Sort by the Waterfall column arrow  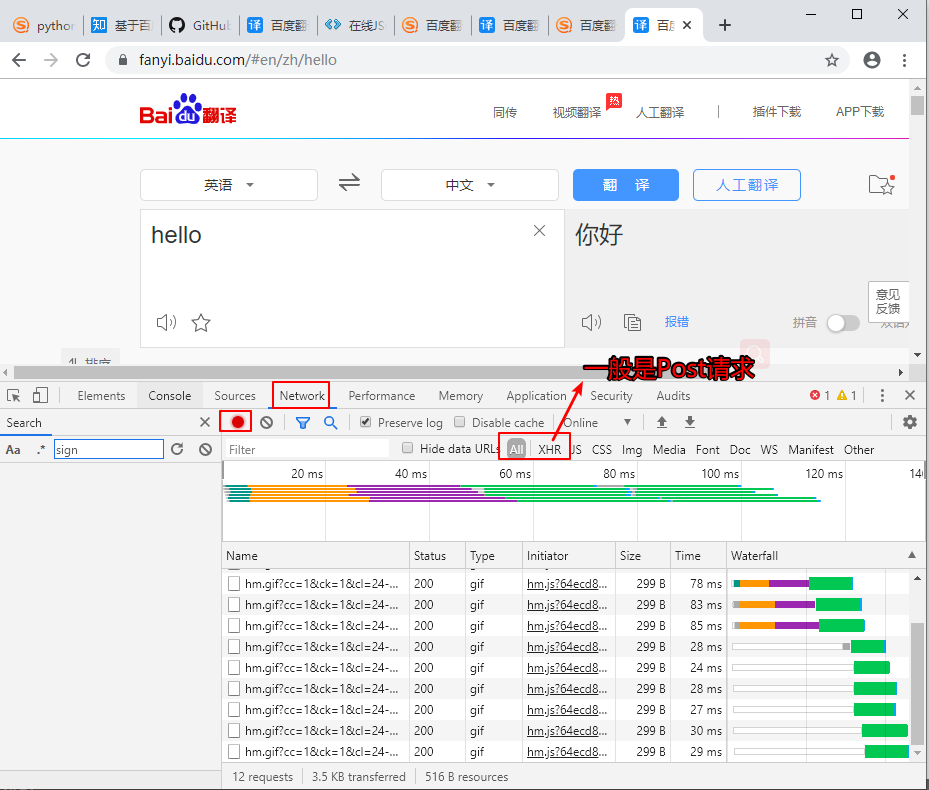[x=912, y=555]
